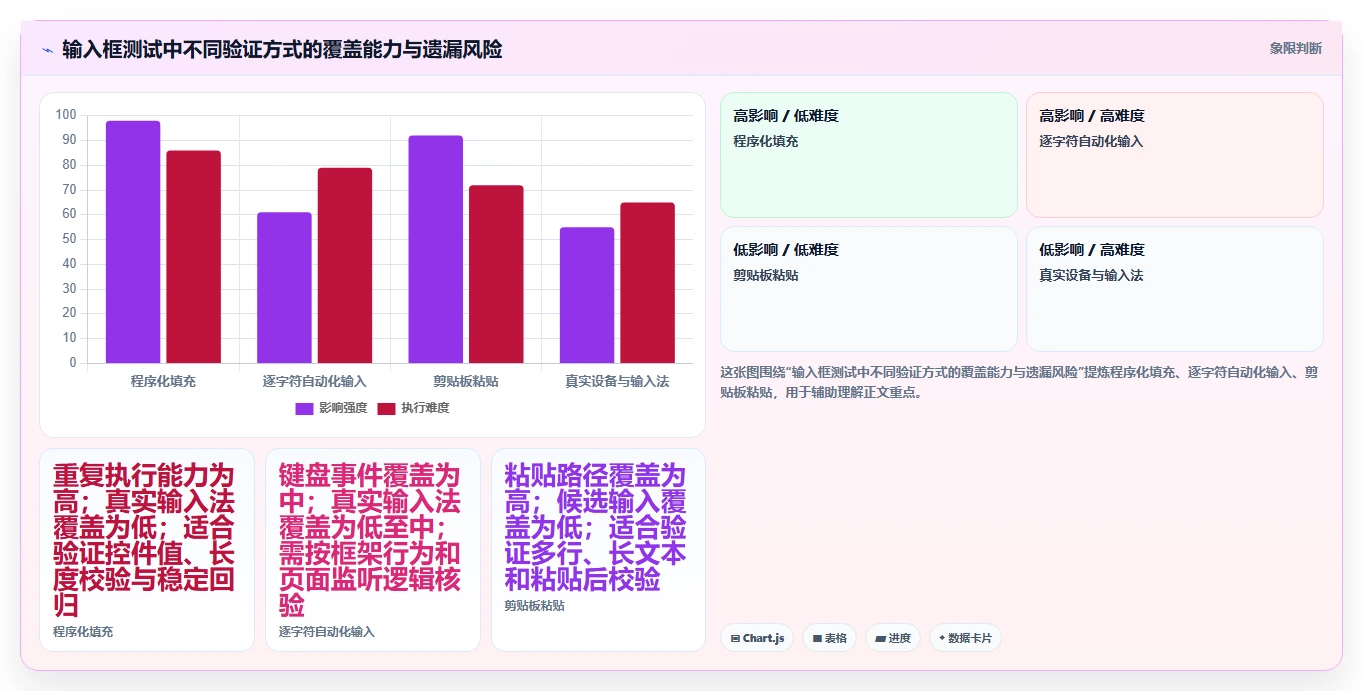Click the purple 真实设备与输入法 bar
1363x691 pixels.
coord(587,295)
